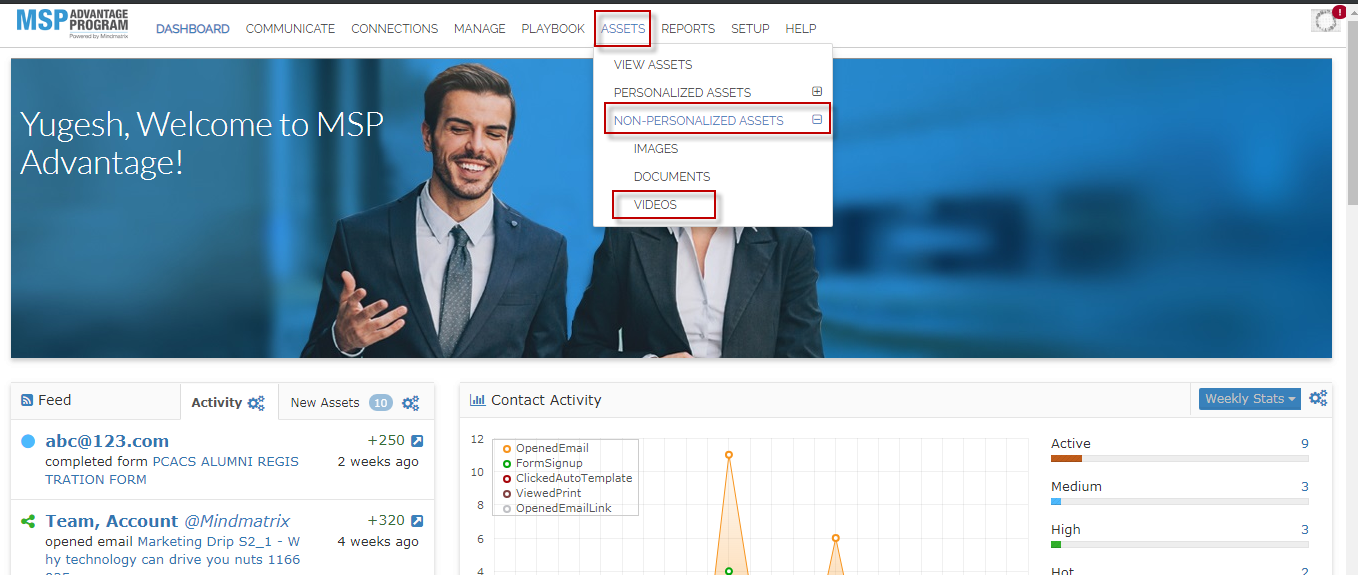This screenshot has width=1358, height=575.
Task: Click the Active progress bar
Action: (1179, 458)
